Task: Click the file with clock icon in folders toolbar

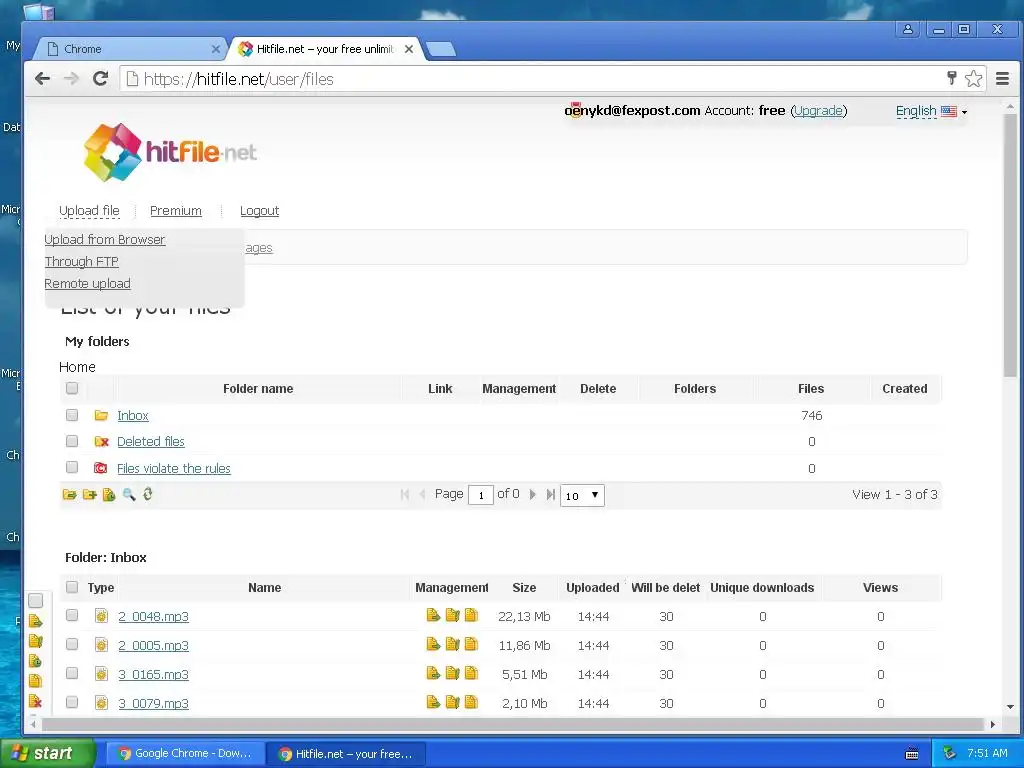Action: pos(109,494)
